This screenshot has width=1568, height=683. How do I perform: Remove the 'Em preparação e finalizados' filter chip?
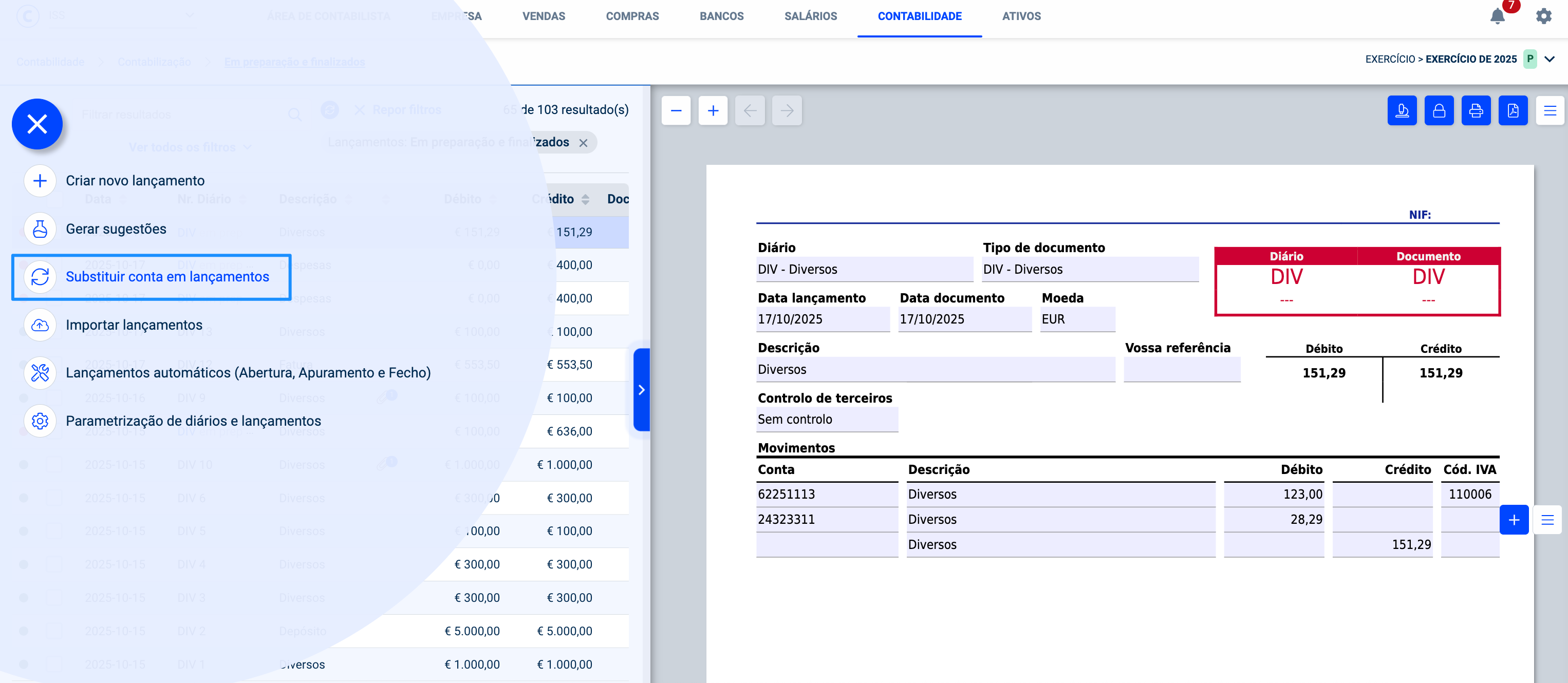583,143
